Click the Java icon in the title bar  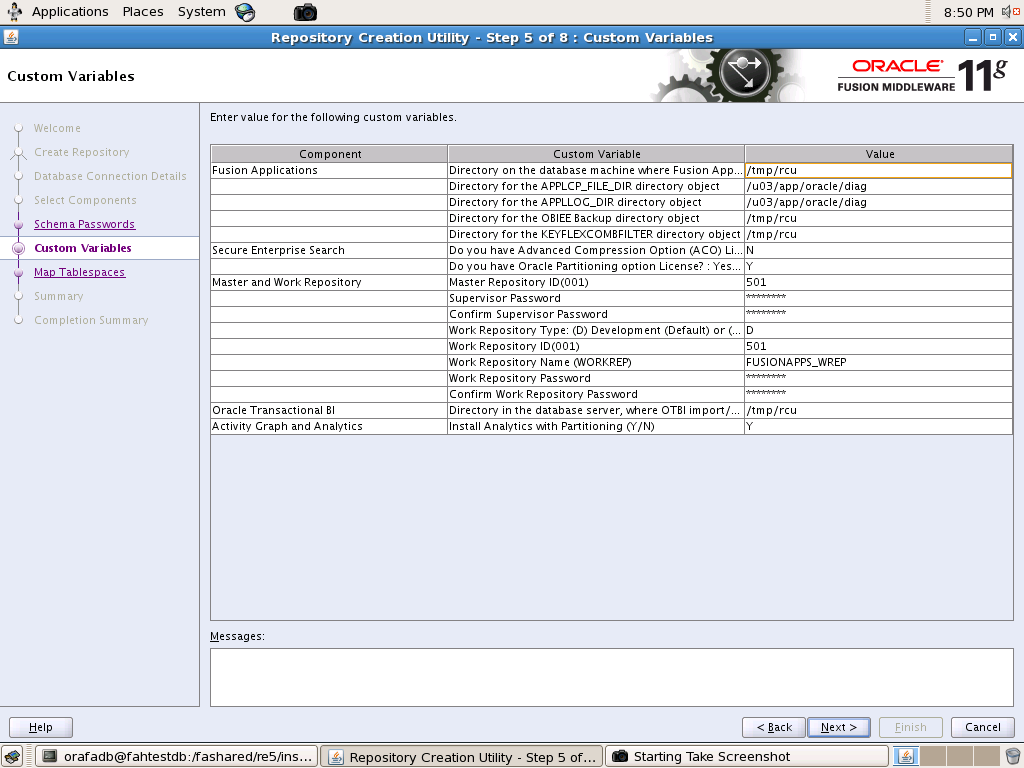(10, 37)
